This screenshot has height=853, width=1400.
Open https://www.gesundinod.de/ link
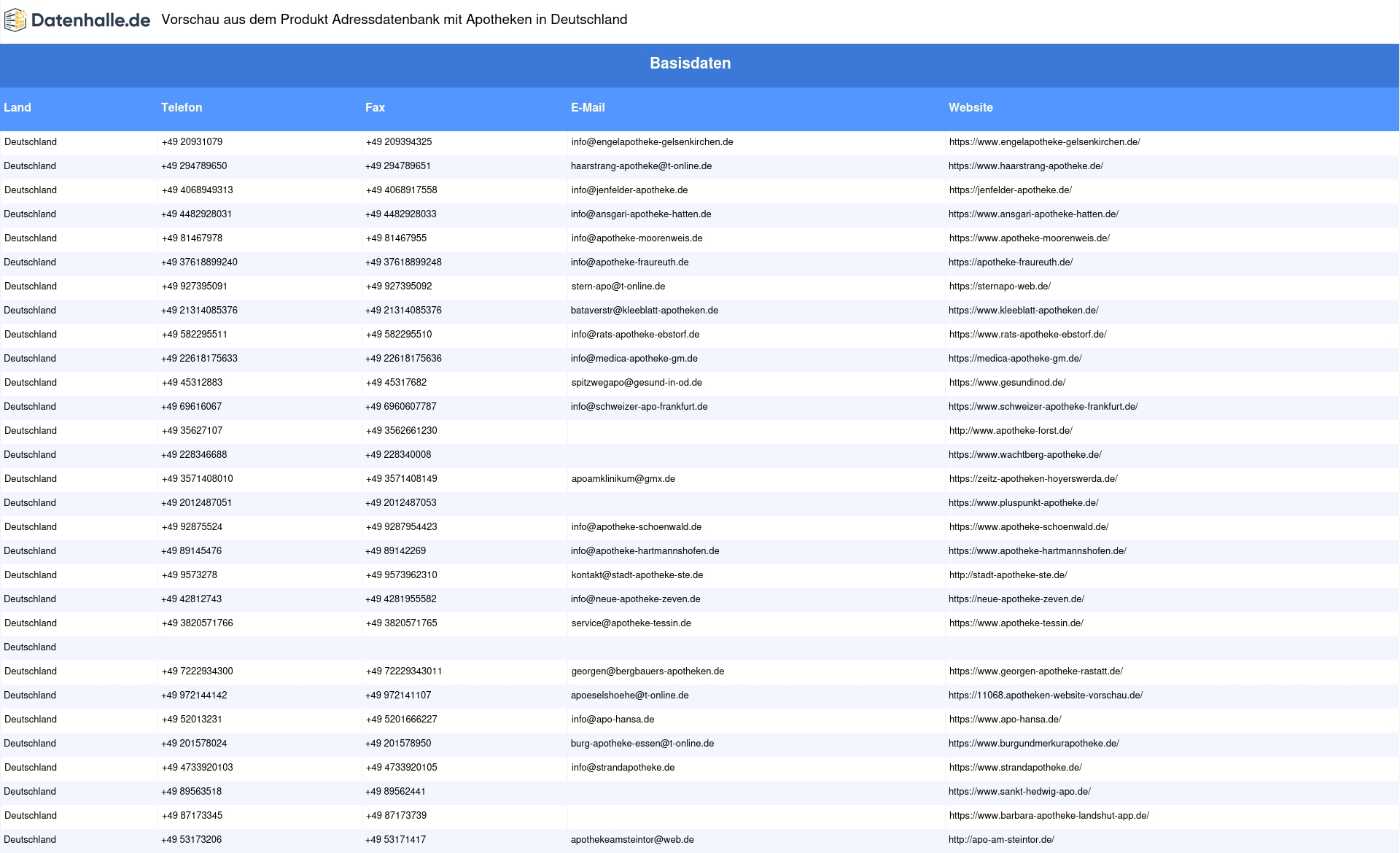pyautogui.click(x=1008, y=383)
